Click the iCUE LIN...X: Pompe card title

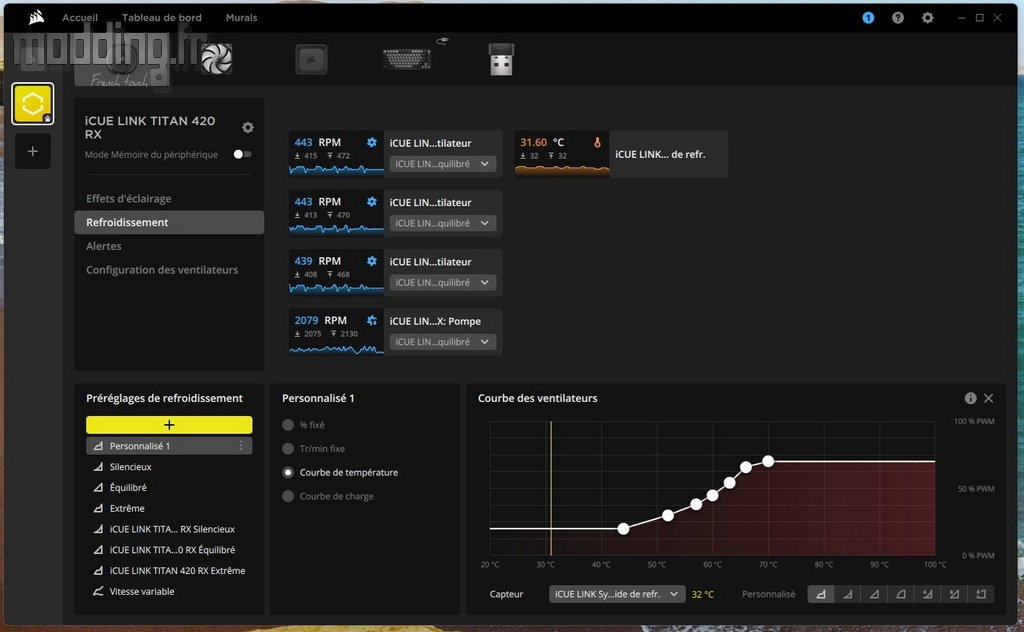pyautogui.click(x=435, y=321)
